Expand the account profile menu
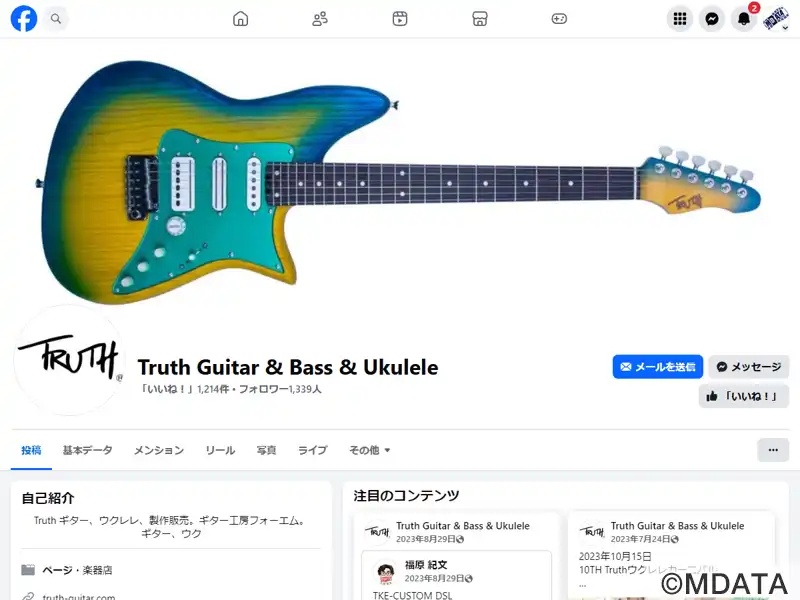The image size is (800, 600). point(776,19)
